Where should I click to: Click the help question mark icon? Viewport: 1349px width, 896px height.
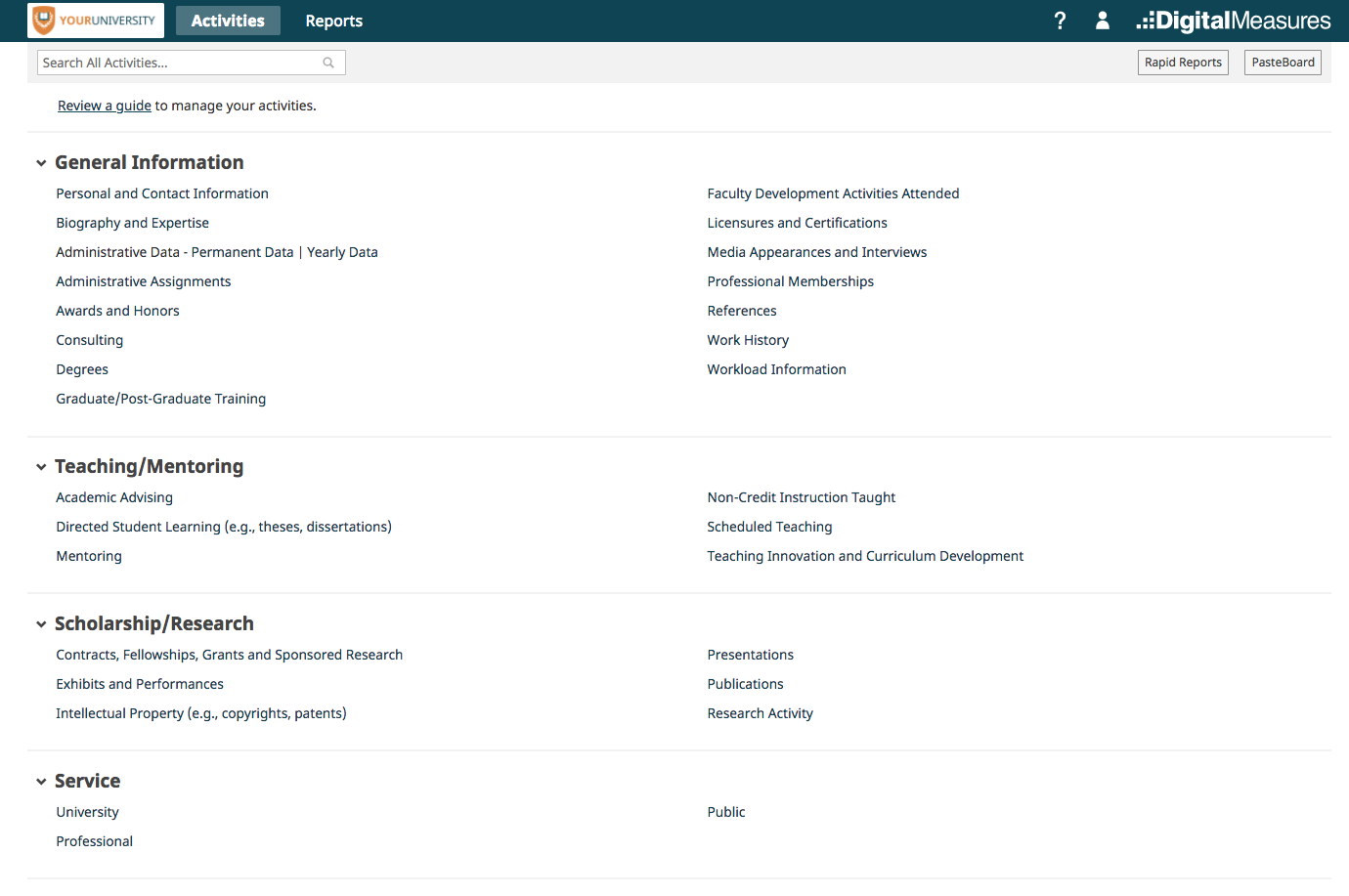(1060, 21)
